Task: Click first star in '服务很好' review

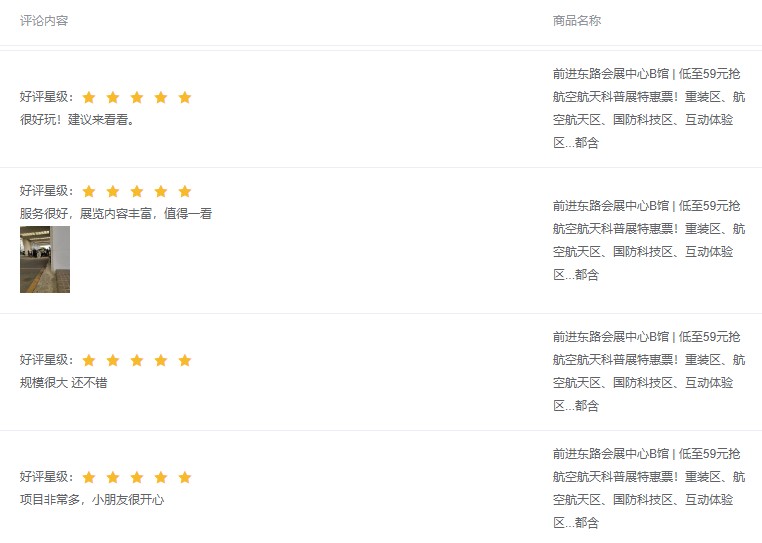Action: coord(89,191)
